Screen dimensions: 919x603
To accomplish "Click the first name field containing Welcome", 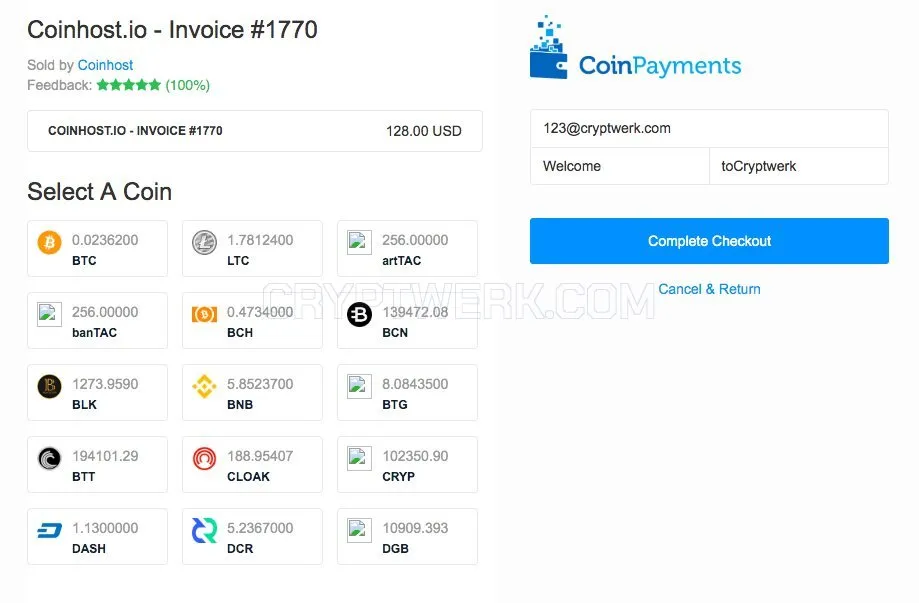I will click(620, 166).
